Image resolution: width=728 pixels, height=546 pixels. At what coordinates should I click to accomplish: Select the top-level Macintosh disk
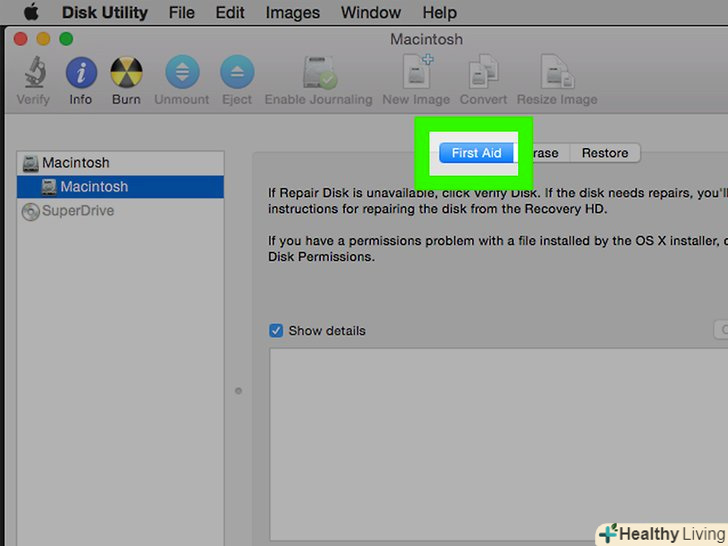click(x=120, y=163)
